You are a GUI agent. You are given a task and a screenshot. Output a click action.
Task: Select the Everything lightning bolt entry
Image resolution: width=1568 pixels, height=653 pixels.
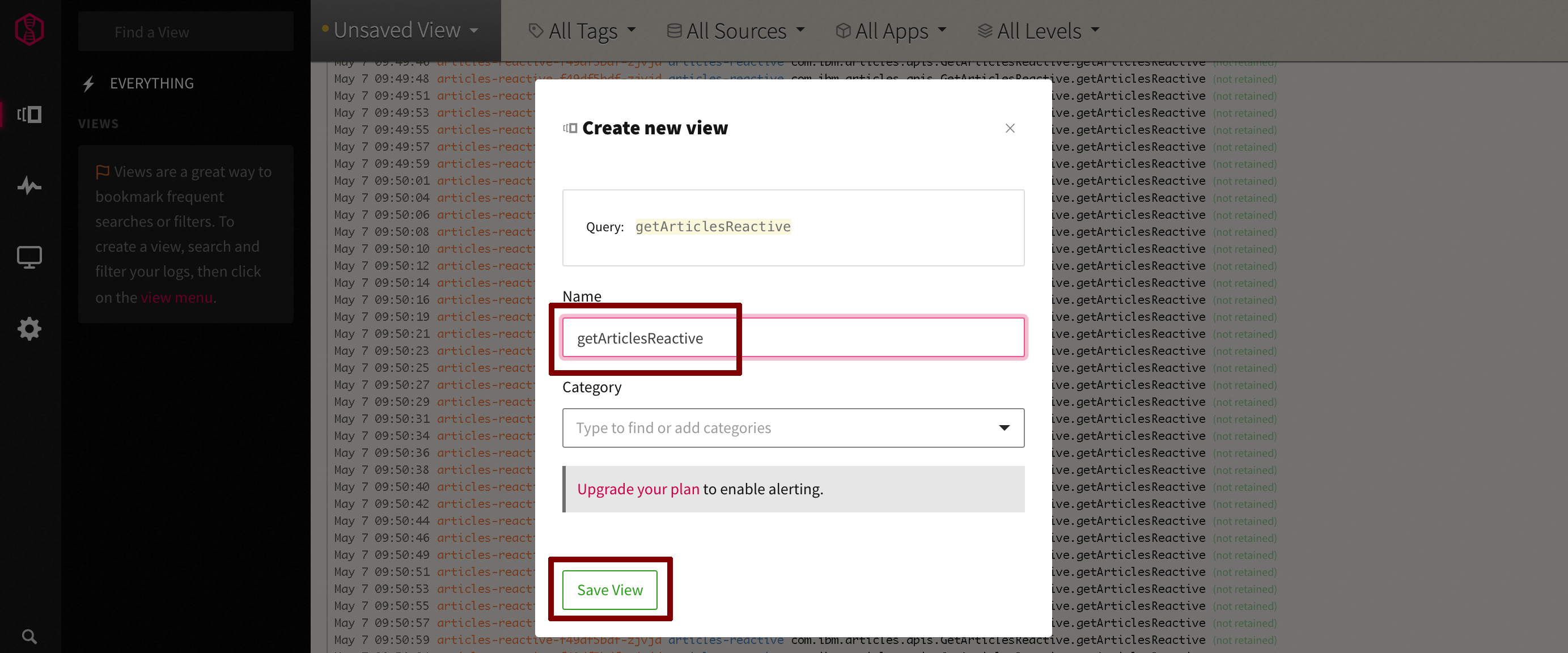[138, 83]
